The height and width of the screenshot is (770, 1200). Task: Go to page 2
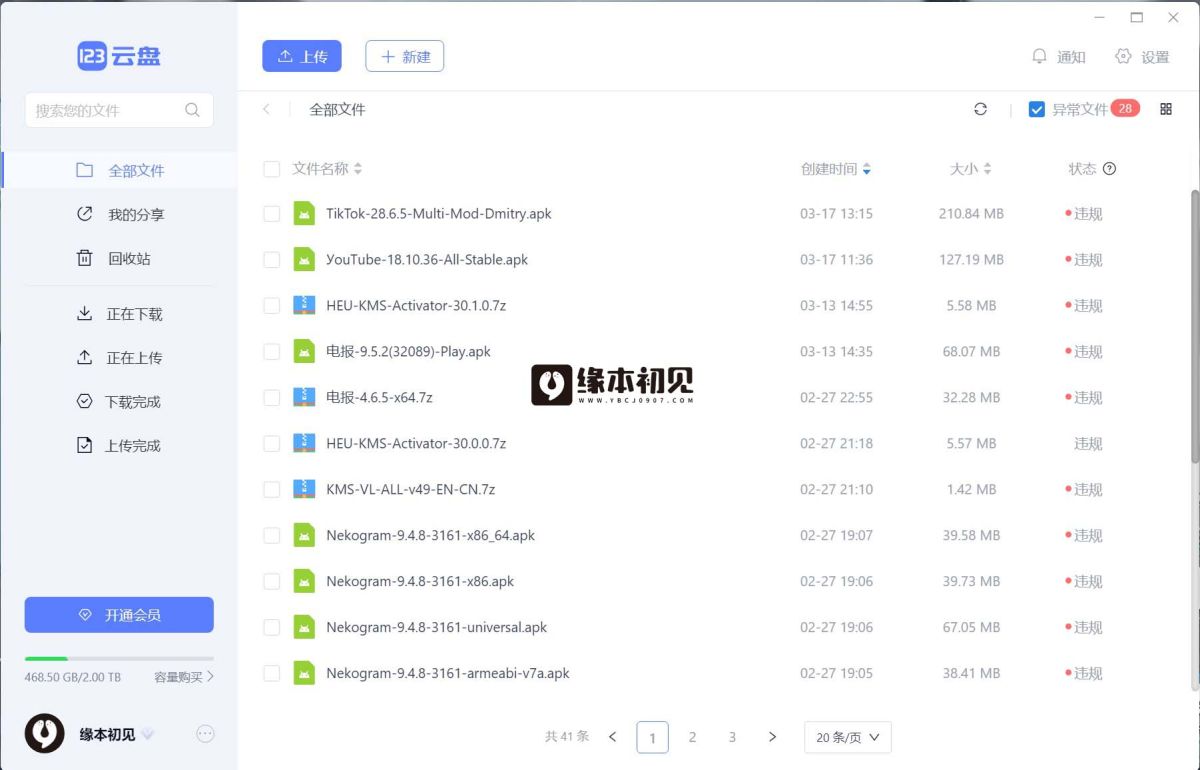[692, 737]
